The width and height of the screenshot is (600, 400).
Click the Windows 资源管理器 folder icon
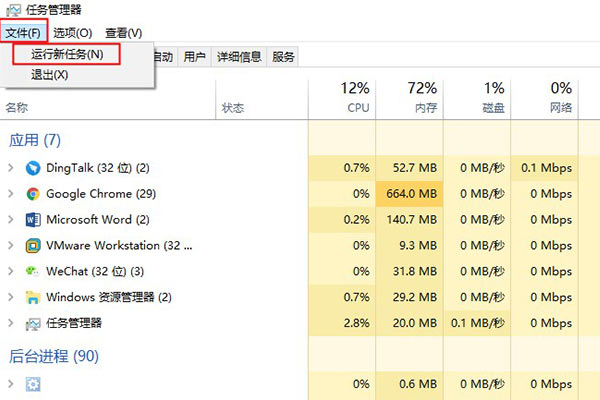33,297
